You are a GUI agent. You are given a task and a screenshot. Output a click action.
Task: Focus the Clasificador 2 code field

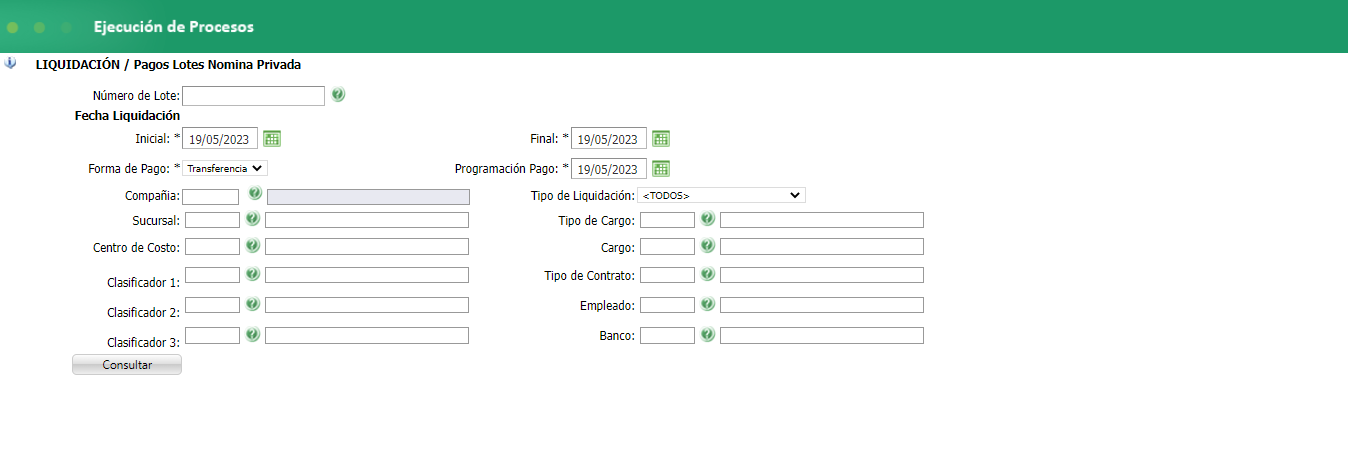click(x=212, y=305)
